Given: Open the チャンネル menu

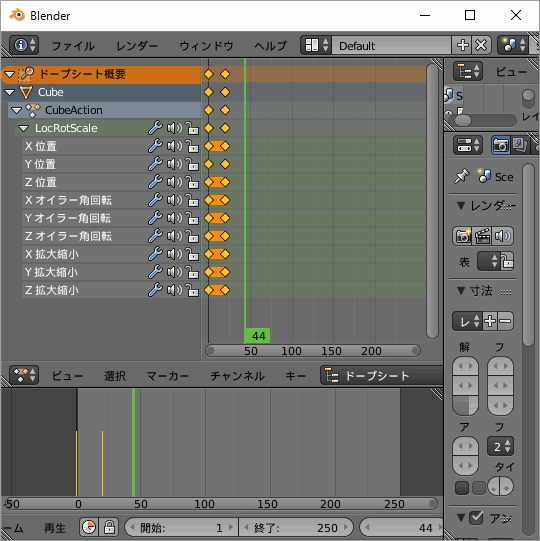Looking at the screenshot, I should coord(238,376).
